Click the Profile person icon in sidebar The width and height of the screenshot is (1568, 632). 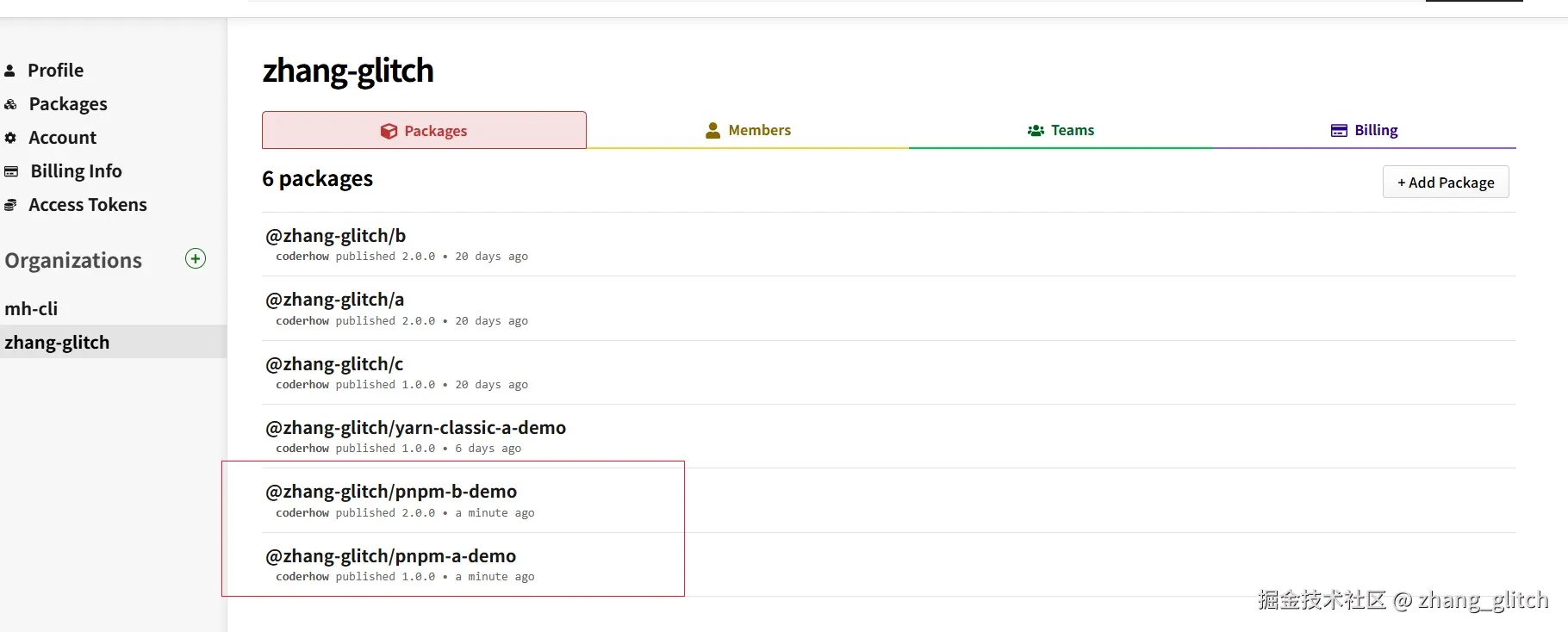pyautogui.click(x=10, y=71)
